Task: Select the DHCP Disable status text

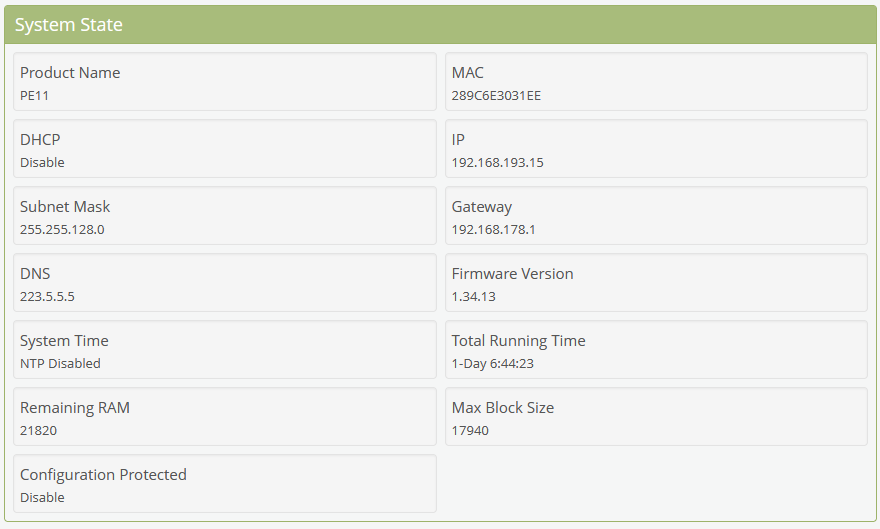Action: pyautogui.click(x=42, y=163)
